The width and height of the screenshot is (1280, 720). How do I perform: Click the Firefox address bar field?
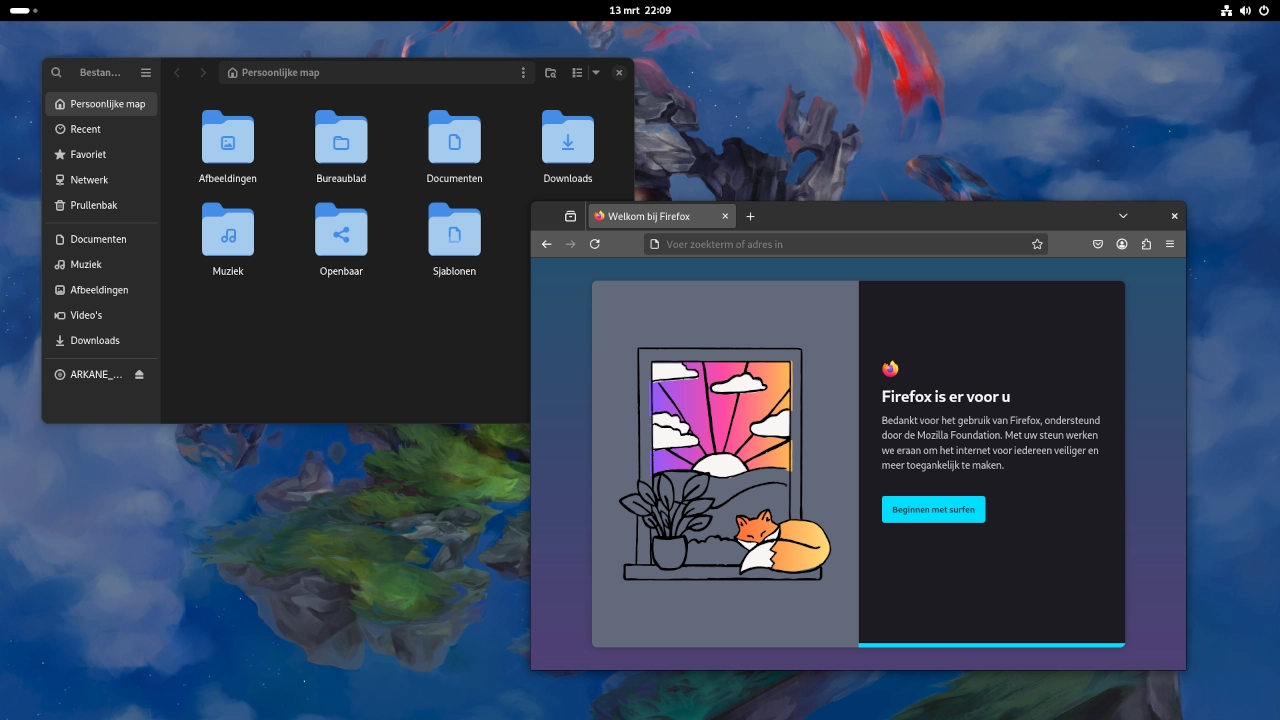pos(840,244)
